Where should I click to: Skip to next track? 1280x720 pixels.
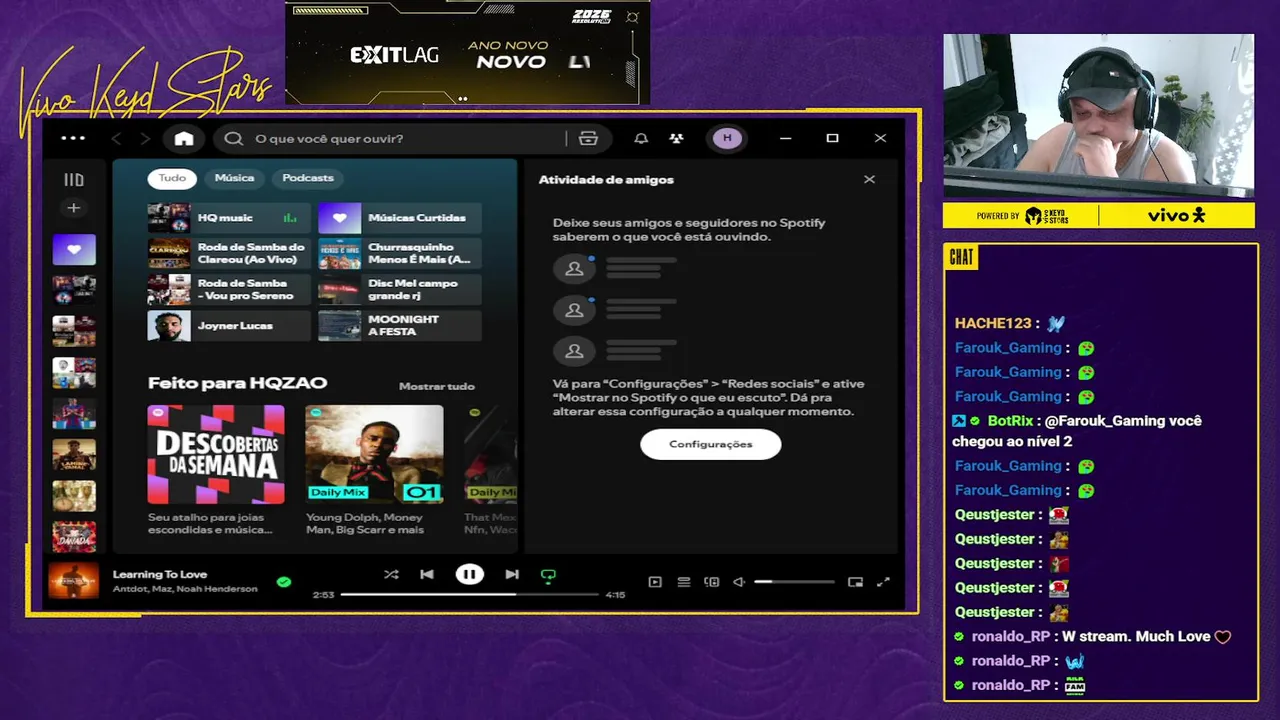[x=512, y=574]
